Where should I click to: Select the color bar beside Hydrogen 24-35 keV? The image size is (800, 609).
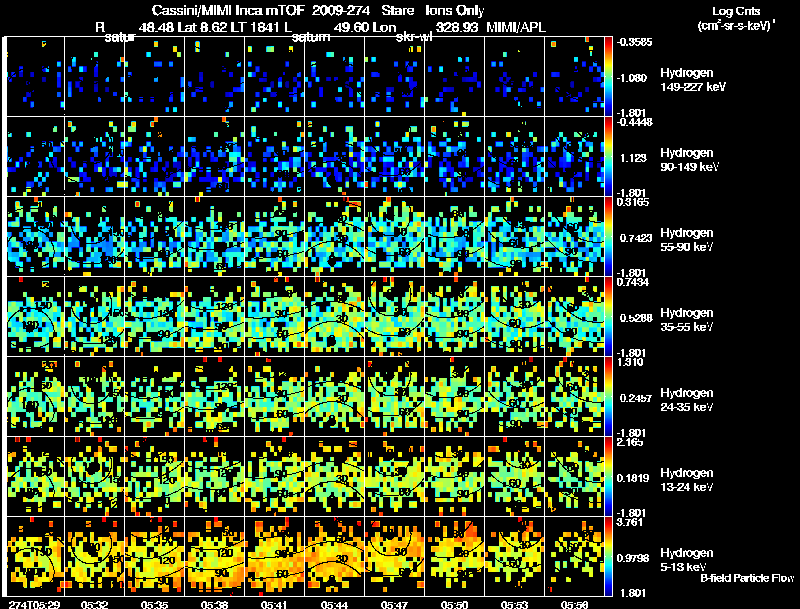pos(608,397)
